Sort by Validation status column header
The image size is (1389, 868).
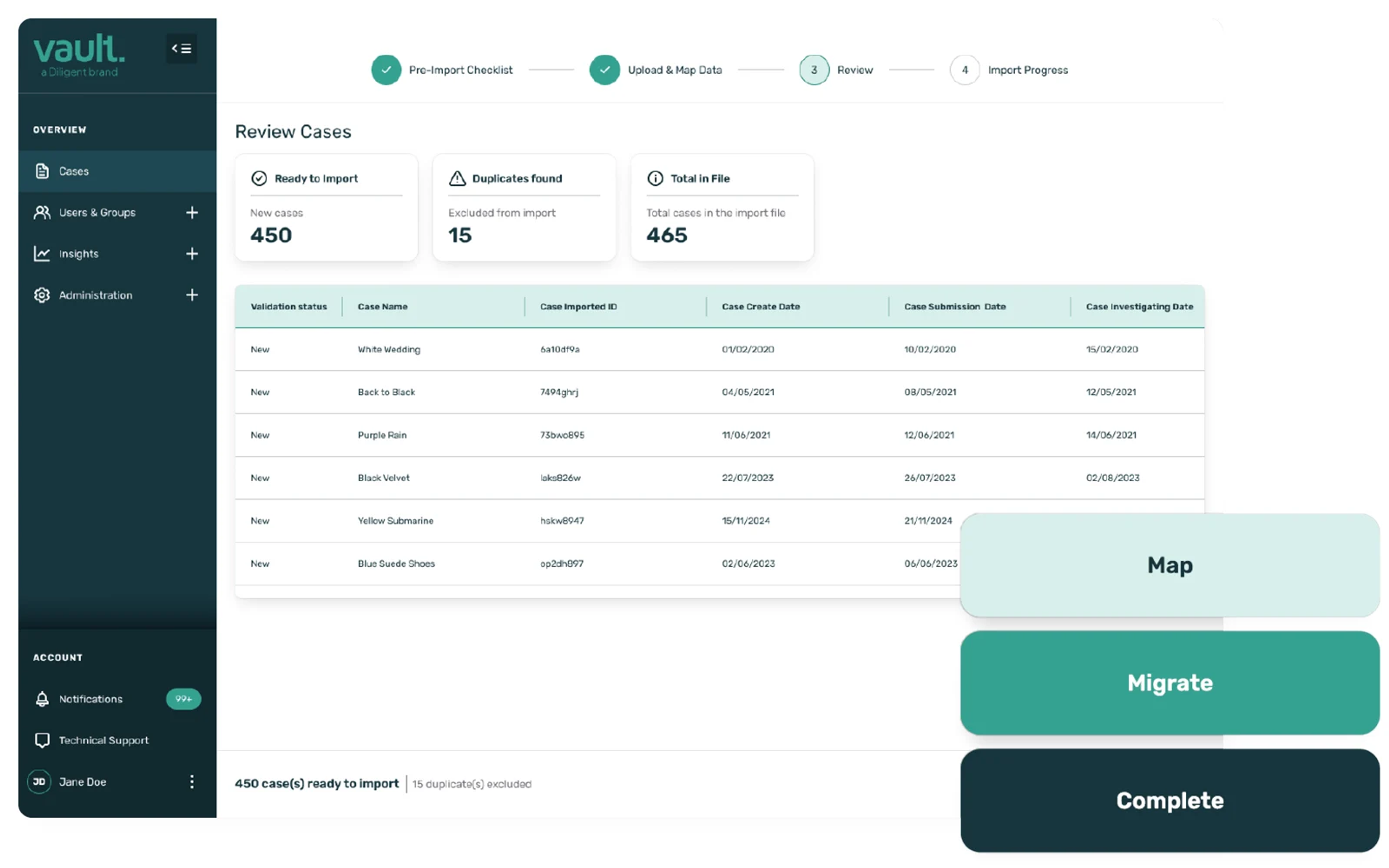click(x=289, y=307)
